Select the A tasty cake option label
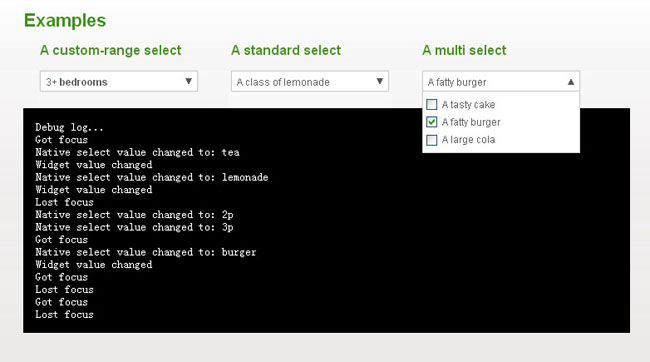Viewport: 650px width, 362px height. (x=468, y=104)
